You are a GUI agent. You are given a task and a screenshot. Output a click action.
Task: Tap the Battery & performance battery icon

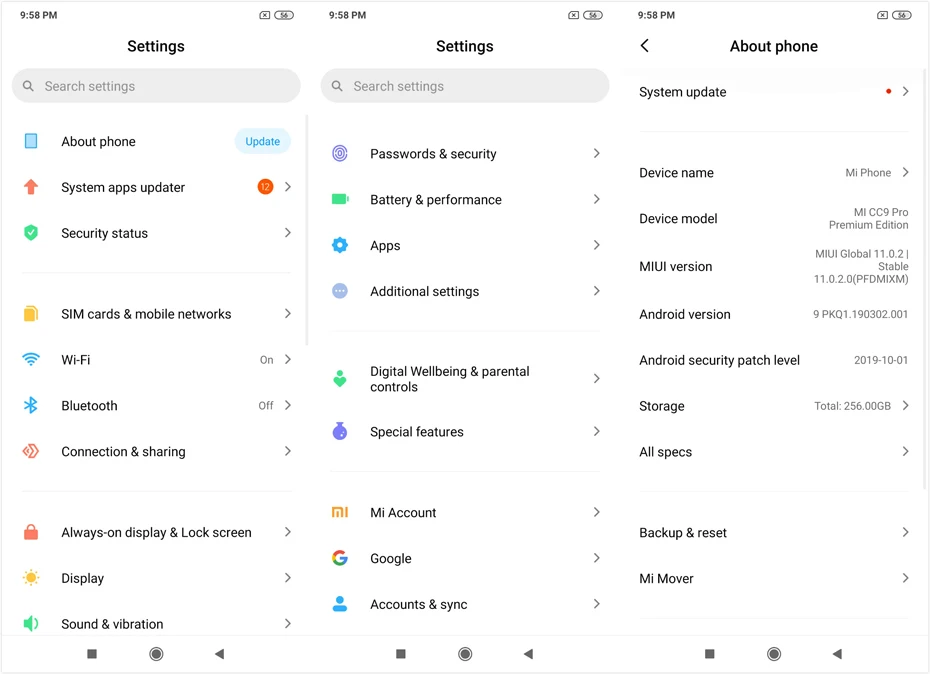[x=340, y=199]
